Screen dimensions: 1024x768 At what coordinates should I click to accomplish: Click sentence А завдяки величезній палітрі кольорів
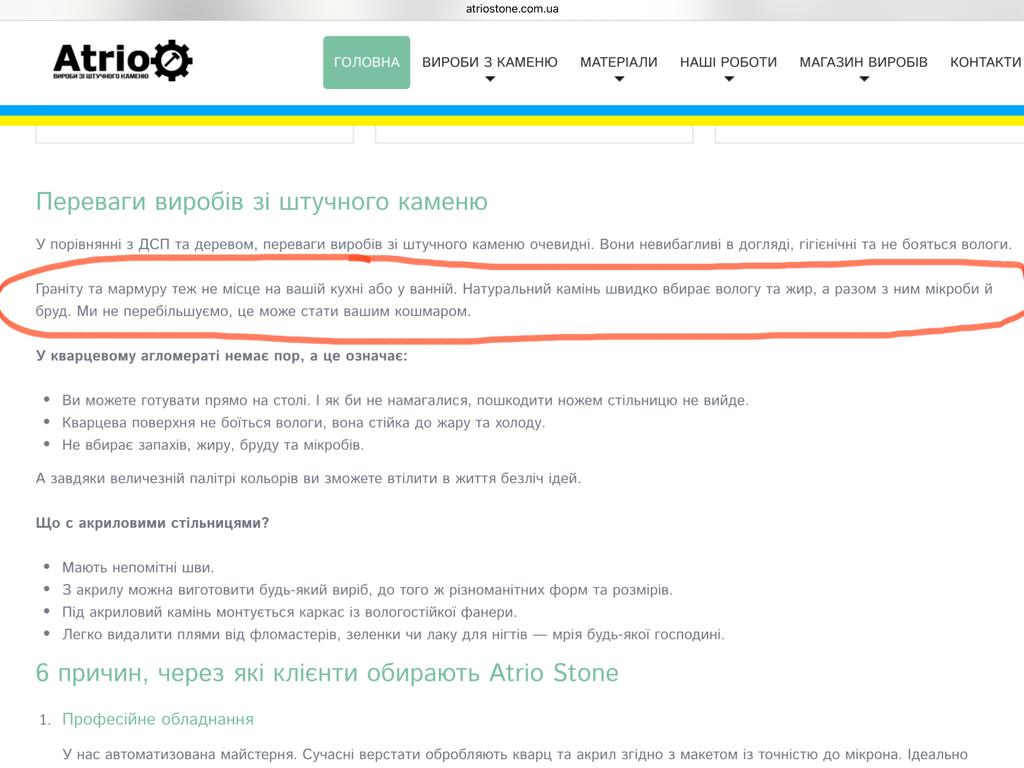pyautogui.click(x=308, y=479)
